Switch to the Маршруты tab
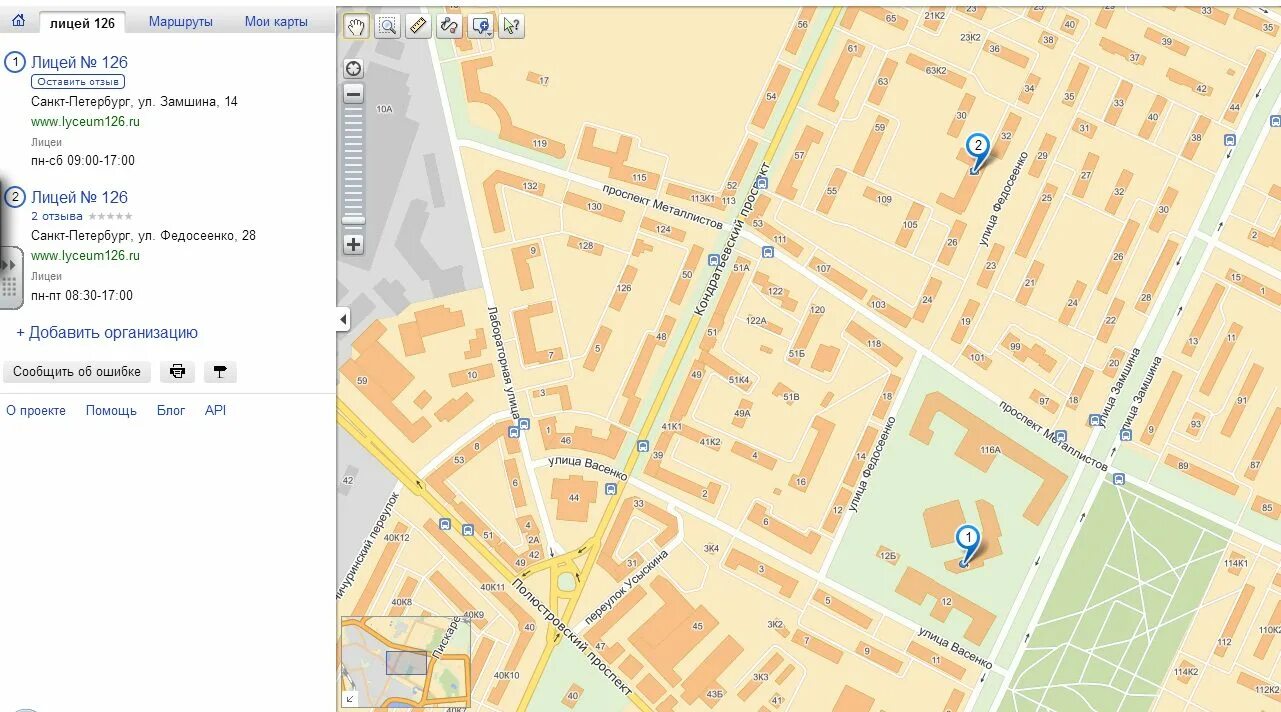Image resolution: width=1281 pixels, height=712 pixels. click(x=181, y=22)
